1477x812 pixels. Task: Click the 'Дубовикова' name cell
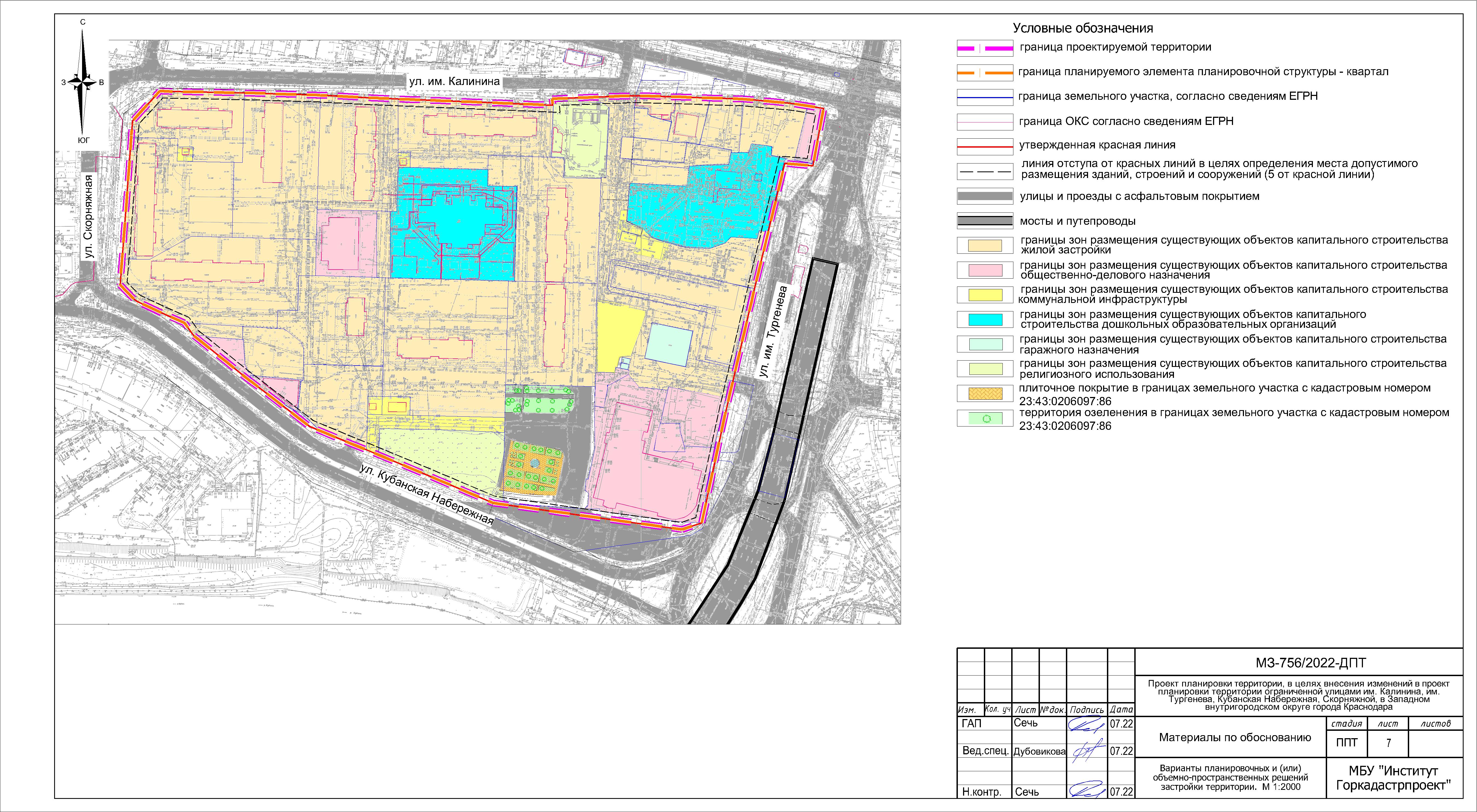click(1039, 751)
